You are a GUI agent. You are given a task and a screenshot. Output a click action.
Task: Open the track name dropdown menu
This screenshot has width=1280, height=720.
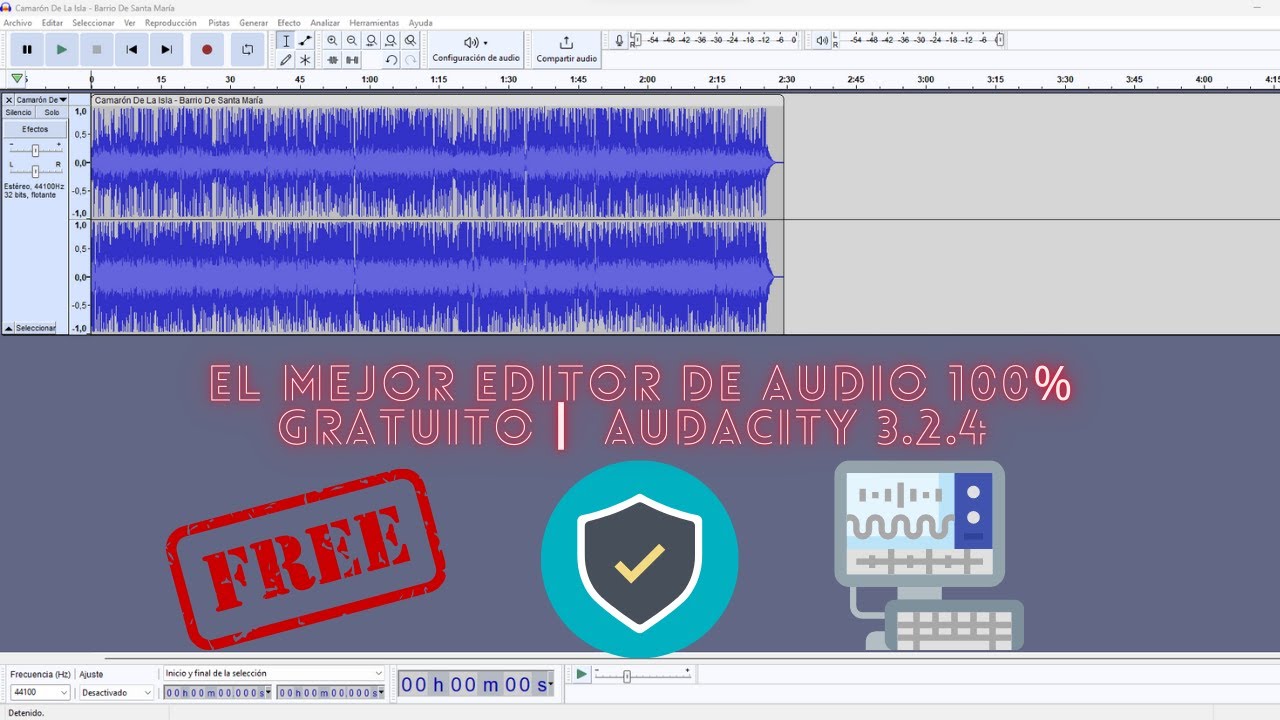42,100
